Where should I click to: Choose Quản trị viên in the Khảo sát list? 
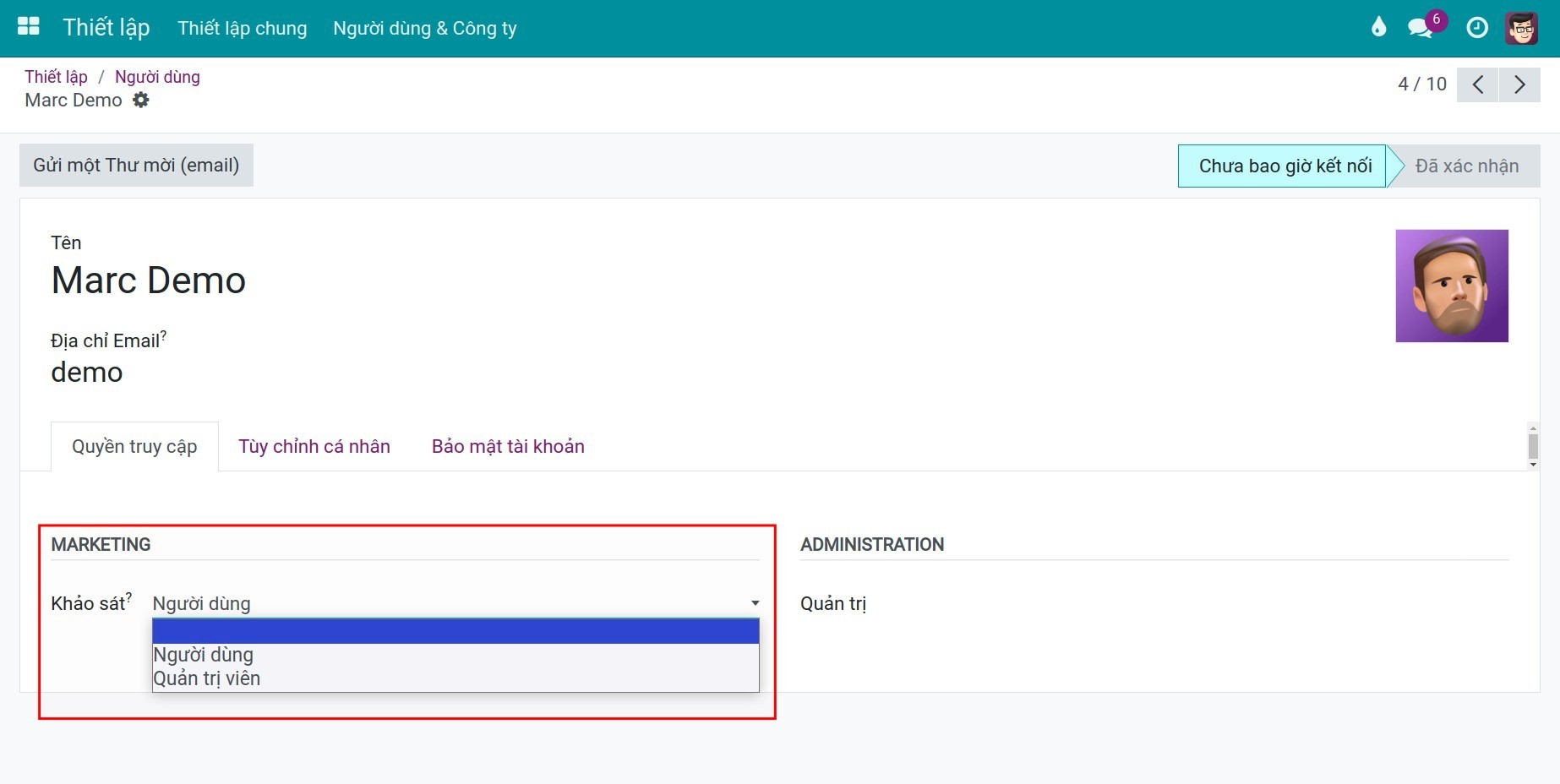(455, 678)
